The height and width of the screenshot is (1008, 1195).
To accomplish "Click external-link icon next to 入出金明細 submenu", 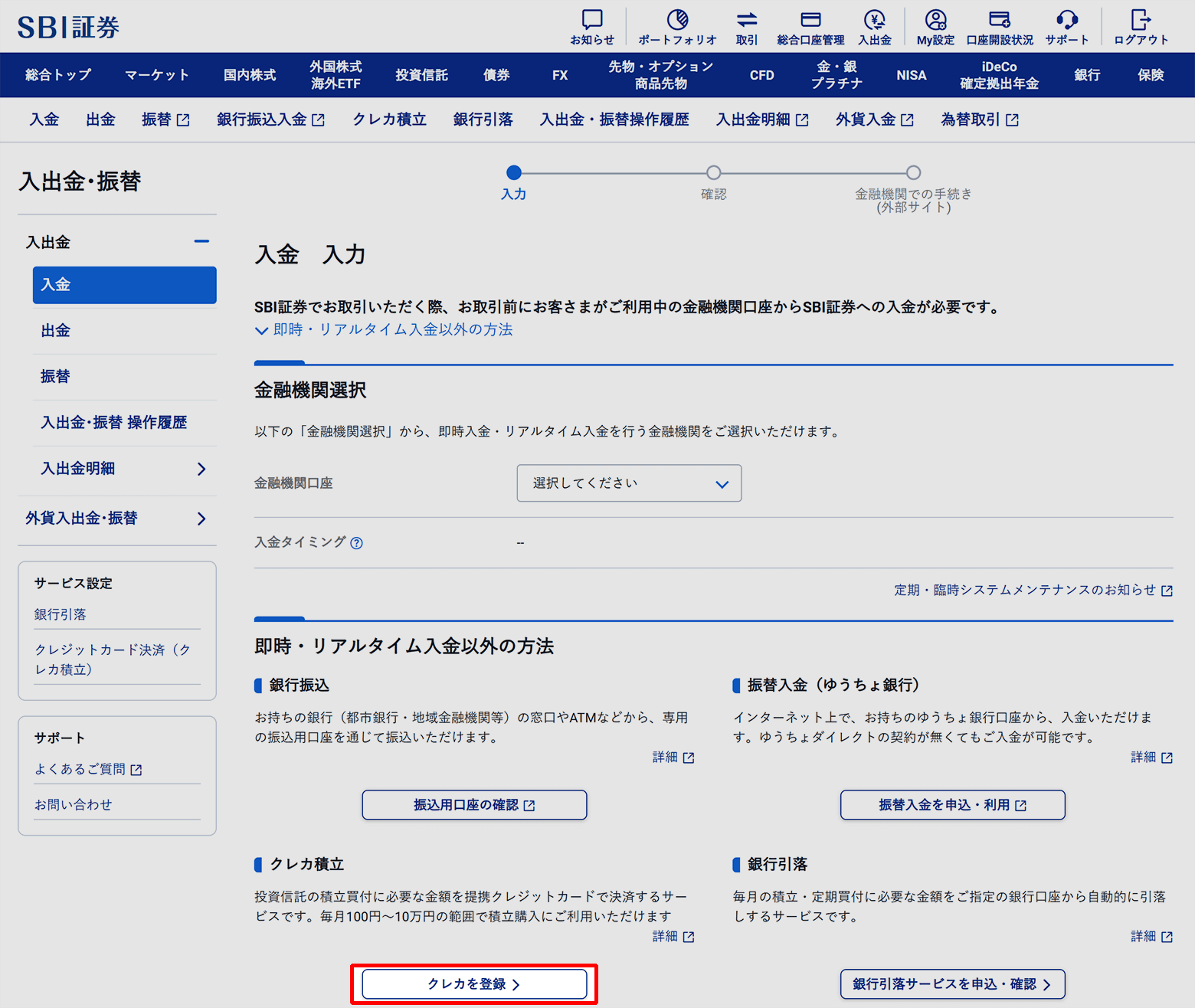I will point(802,119).
